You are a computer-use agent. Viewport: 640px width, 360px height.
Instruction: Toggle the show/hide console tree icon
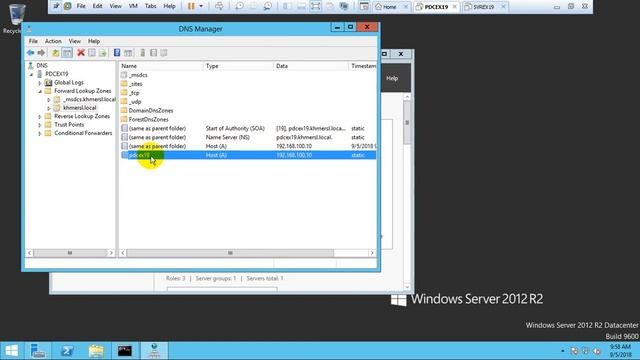click(67, 53)
